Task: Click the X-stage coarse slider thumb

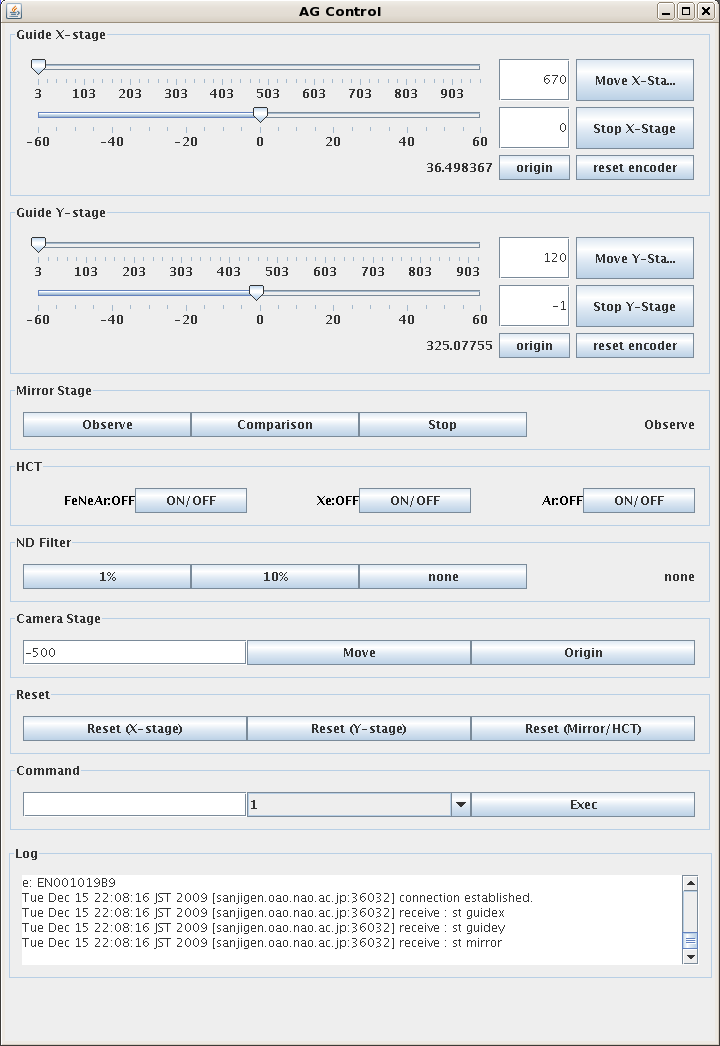Action: (x=39, y=66)
